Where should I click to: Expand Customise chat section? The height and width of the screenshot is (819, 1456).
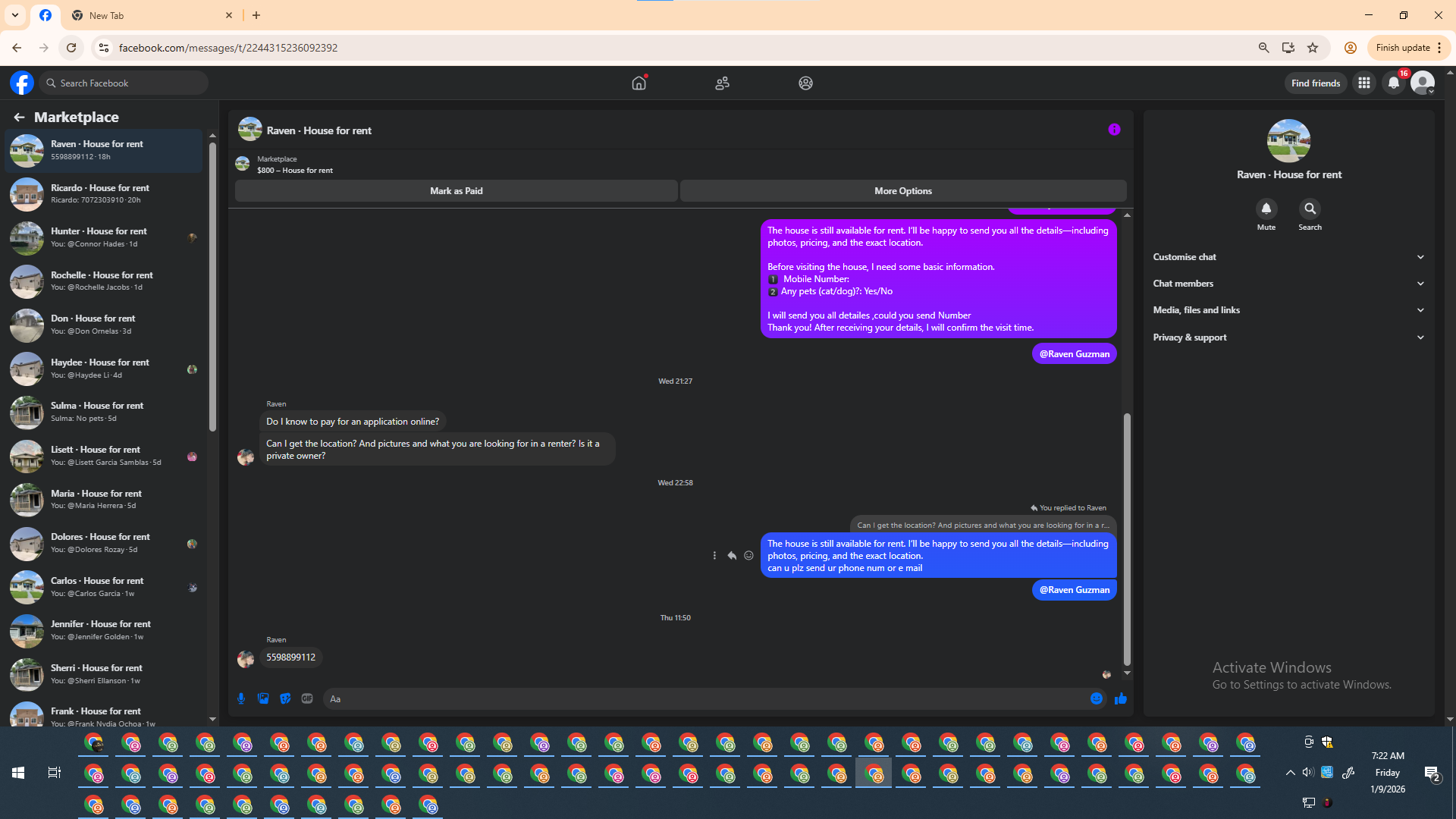pos(1288,257)
